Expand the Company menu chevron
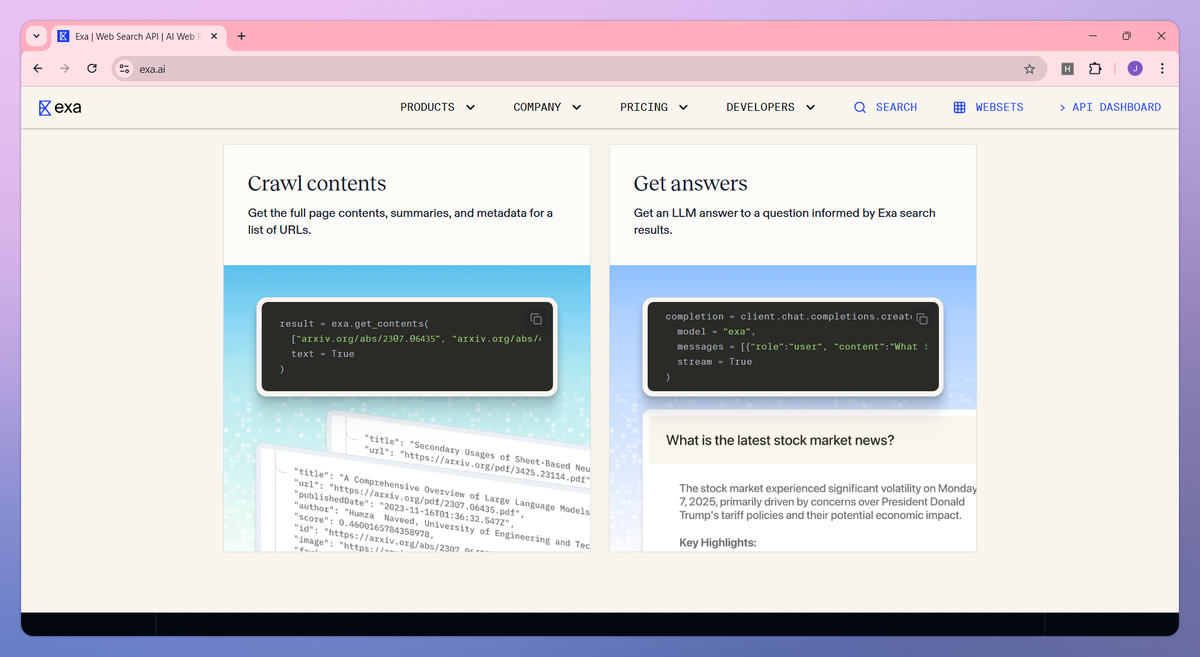The image size is (1200, 657). click(576, 107)
